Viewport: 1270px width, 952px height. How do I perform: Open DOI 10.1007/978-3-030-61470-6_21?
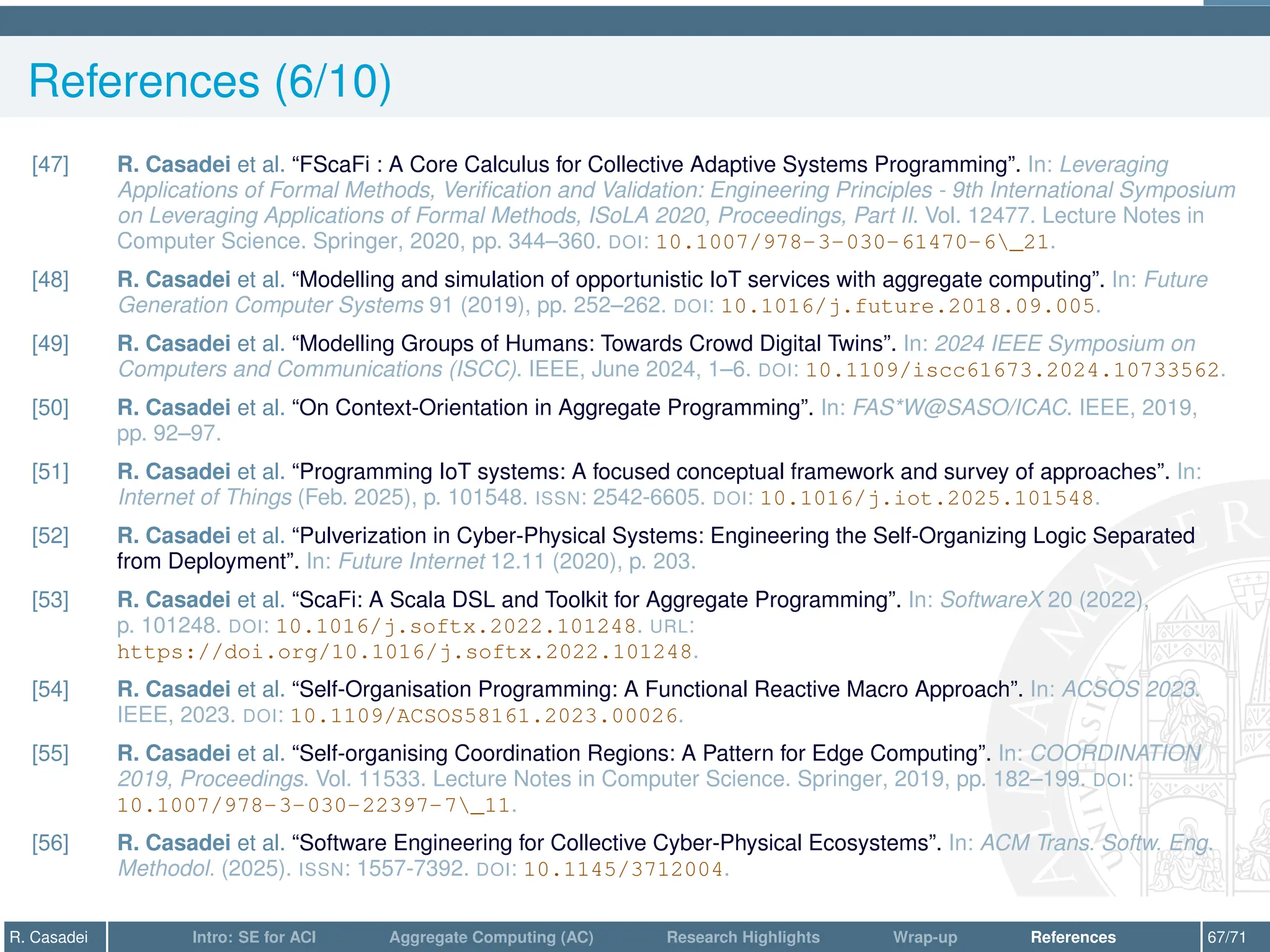pyautogui.click(x=852, y=242)
